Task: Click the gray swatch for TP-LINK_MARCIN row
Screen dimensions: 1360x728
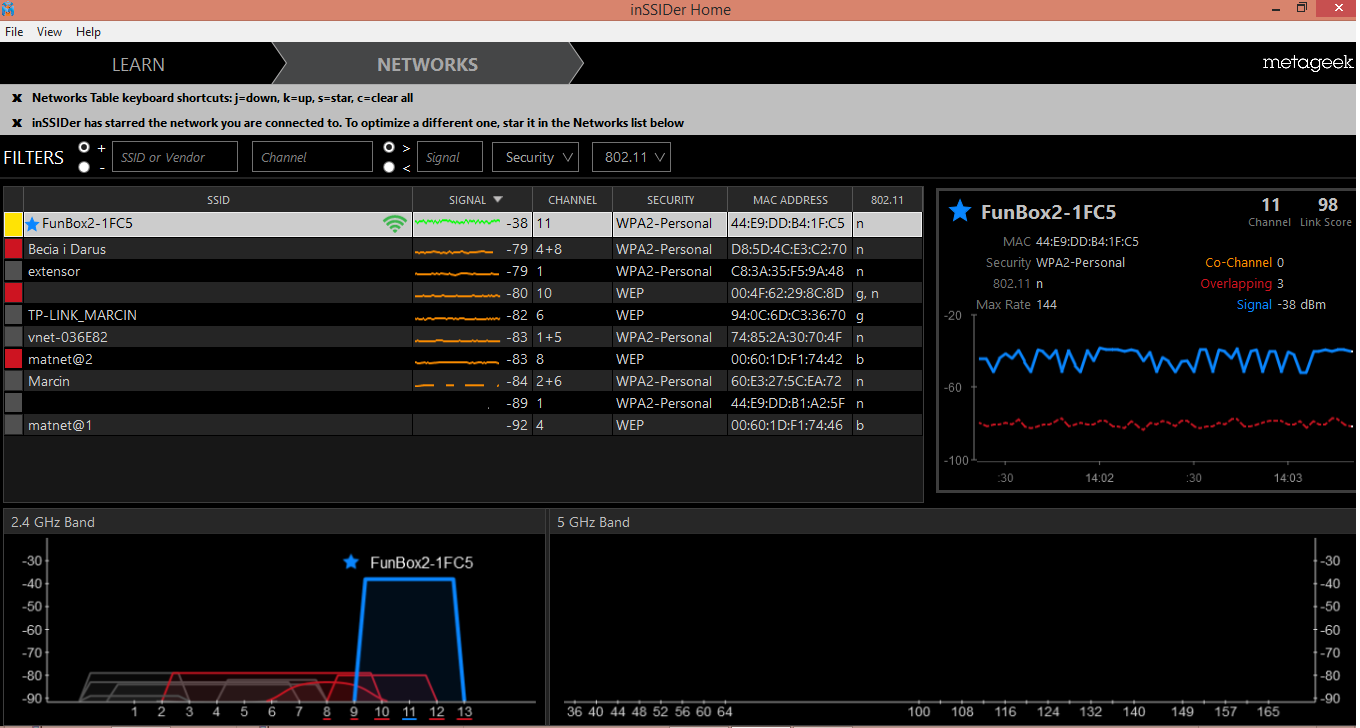Action: click(13, 315)
